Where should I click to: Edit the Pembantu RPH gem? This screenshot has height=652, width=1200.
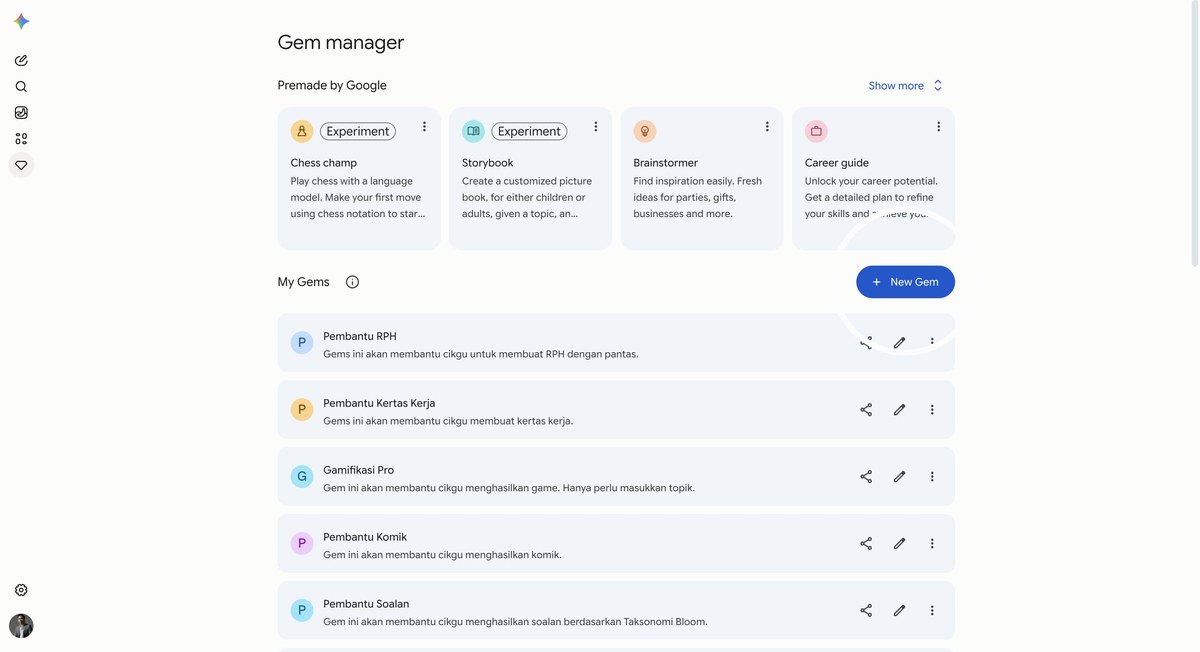pyautogui.click(x=899, y=343)
